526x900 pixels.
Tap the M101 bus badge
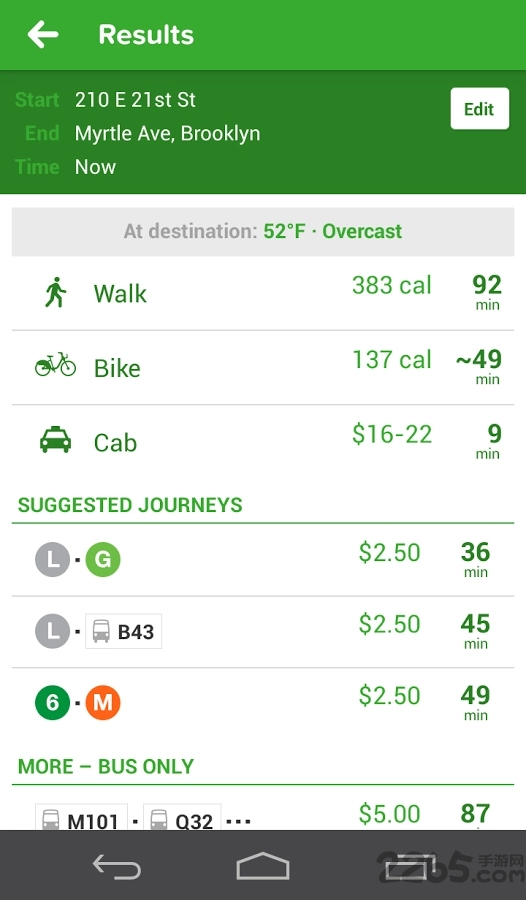(x=81, y=817)
